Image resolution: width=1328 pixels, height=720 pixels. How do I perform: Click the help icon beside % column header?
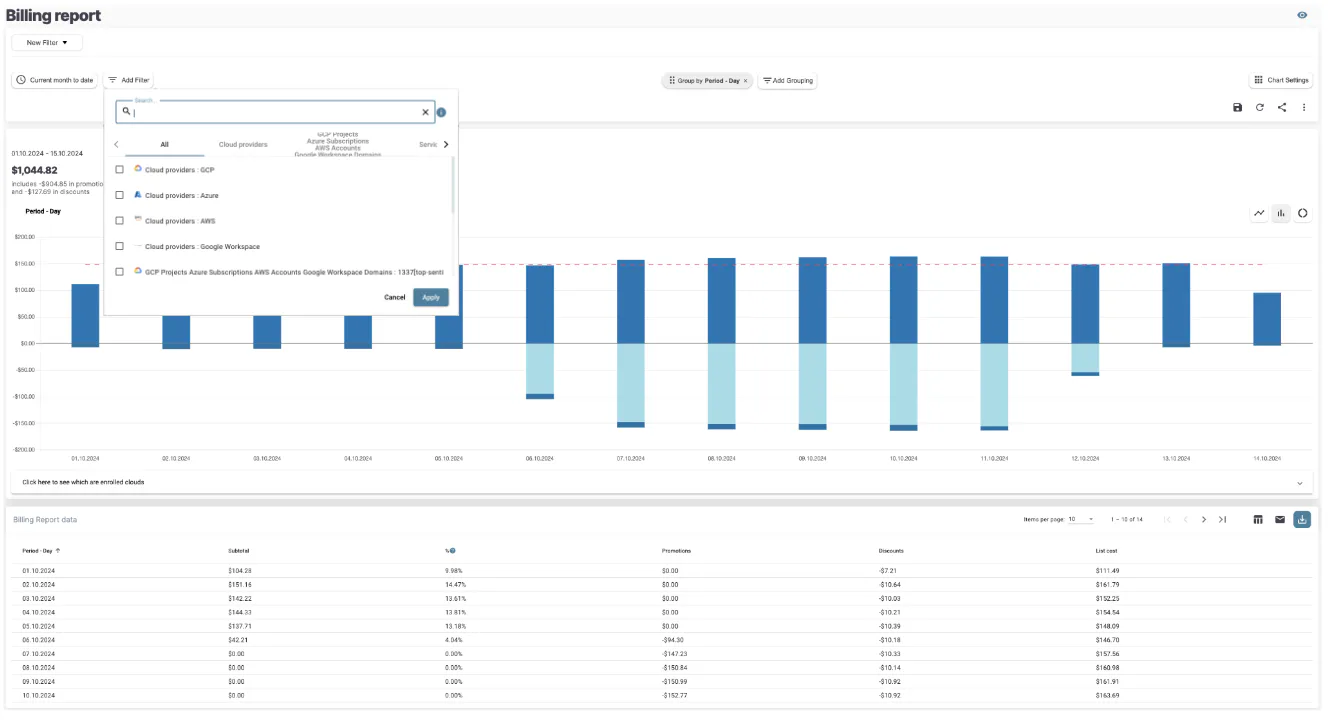point(453,550)
